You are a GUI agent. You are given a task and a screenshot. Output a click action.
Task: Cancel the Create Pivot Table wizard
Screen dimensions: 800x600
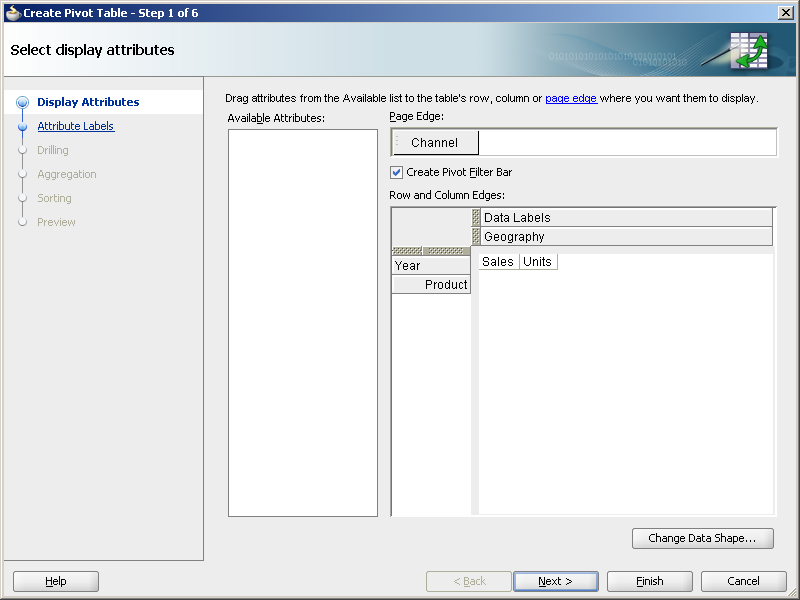pyautogui.click(x=743, y=581)
